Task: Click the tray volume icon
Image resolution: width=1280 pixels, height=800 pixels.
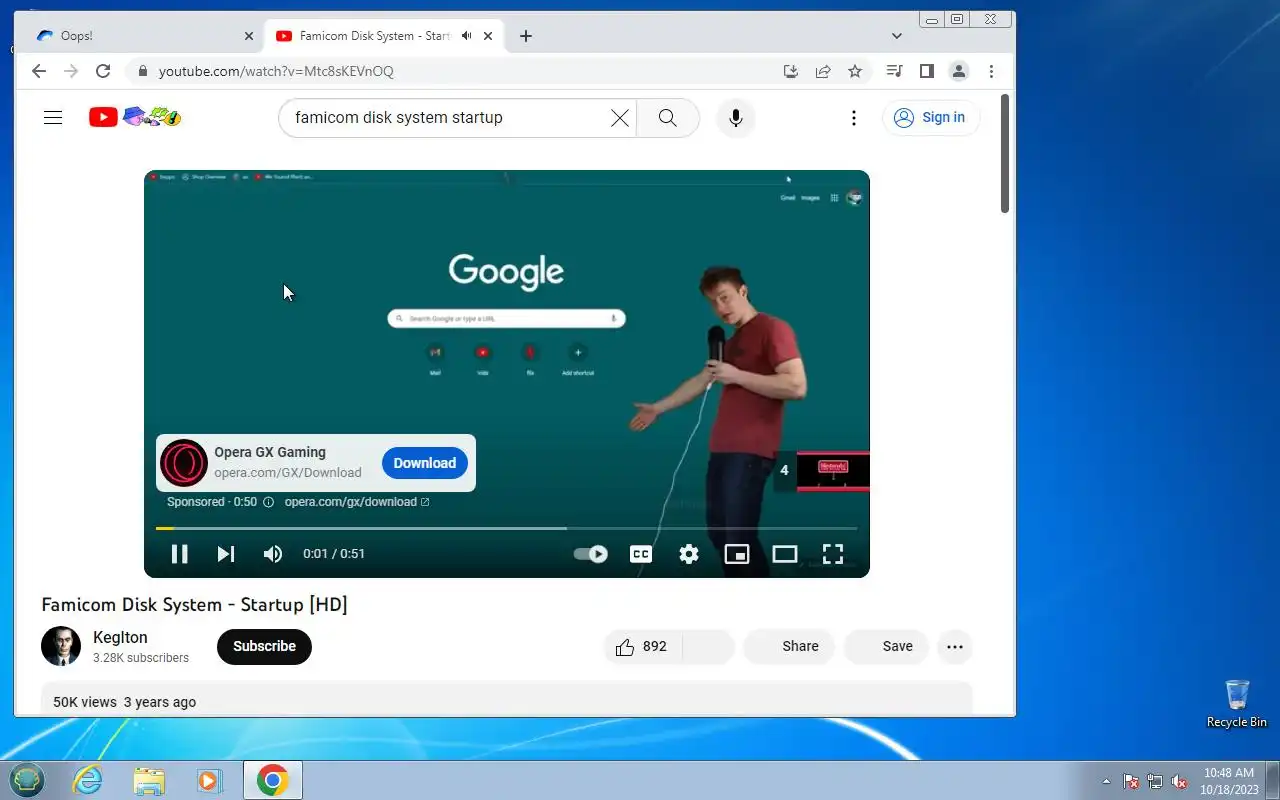Action: pyautogui.click(x=1180, y=781)
